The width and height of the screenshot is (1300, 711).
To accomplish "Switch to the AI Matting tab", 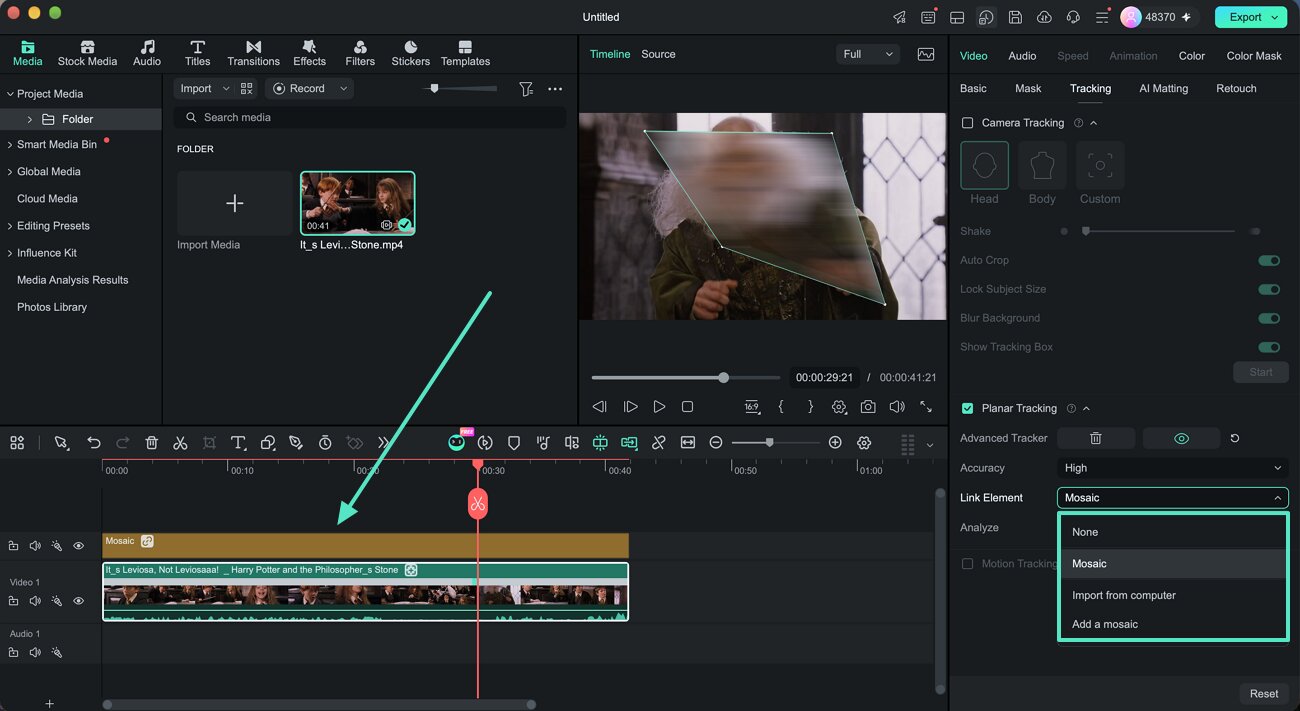I will point(1164,88).
